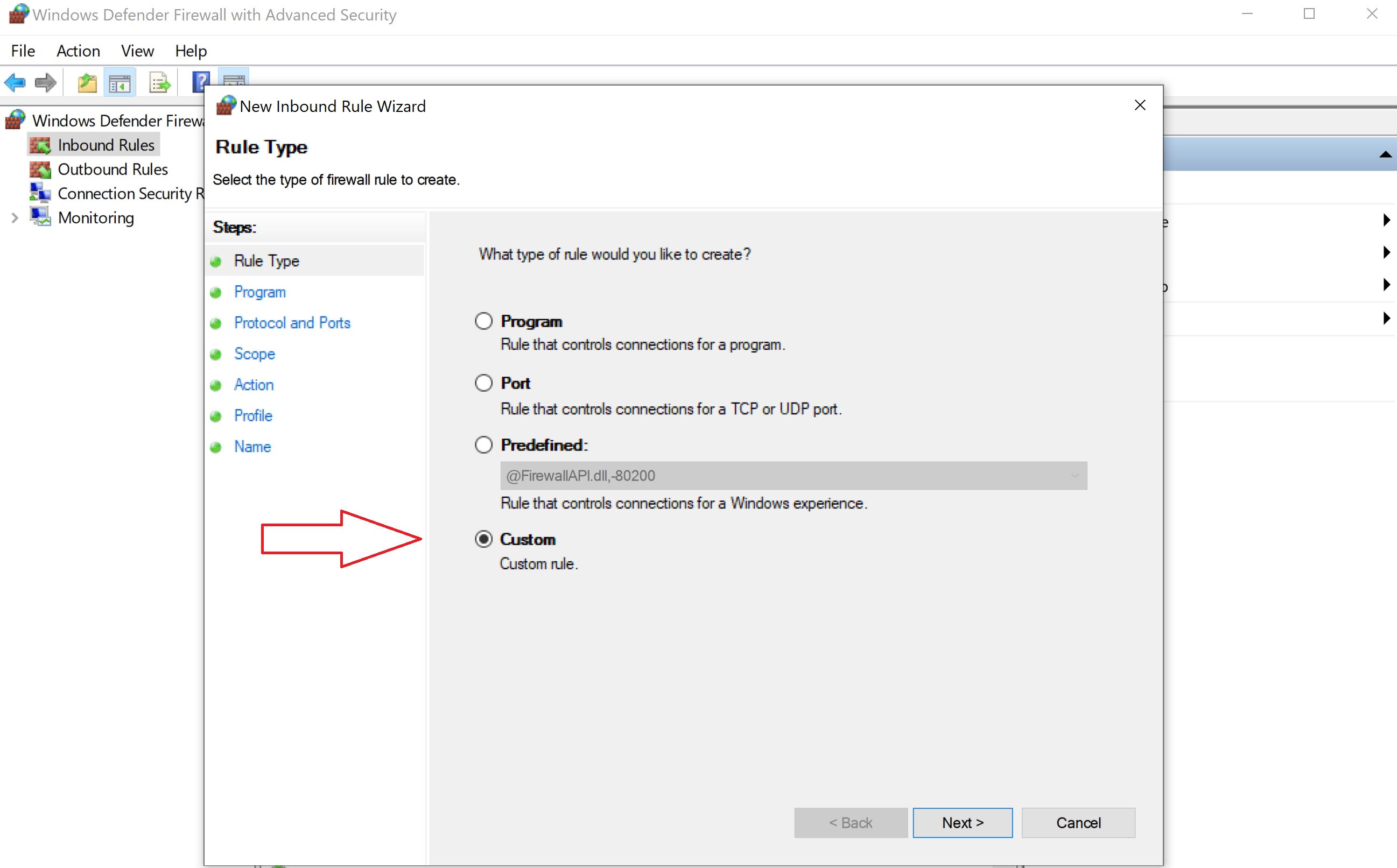Select the Custom rule type option
Viewport: 1397px width, 868px height.
click(483, 539)
